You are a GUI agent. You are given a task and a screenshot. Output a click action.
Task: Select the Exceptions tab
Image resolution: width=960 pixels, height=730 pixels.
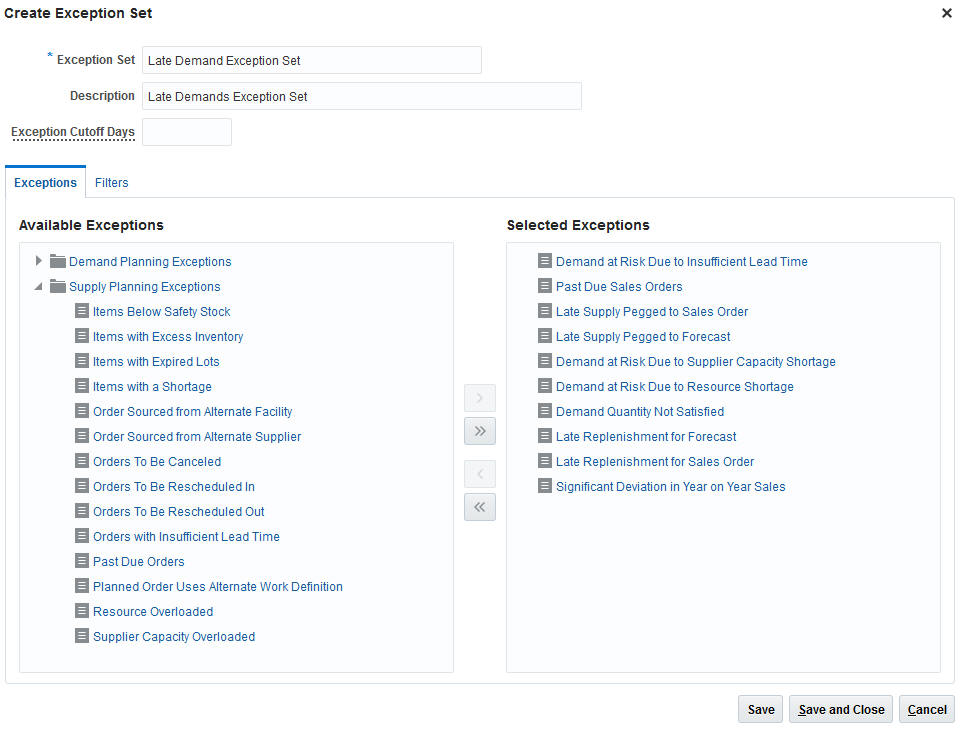tap(45, 183)
